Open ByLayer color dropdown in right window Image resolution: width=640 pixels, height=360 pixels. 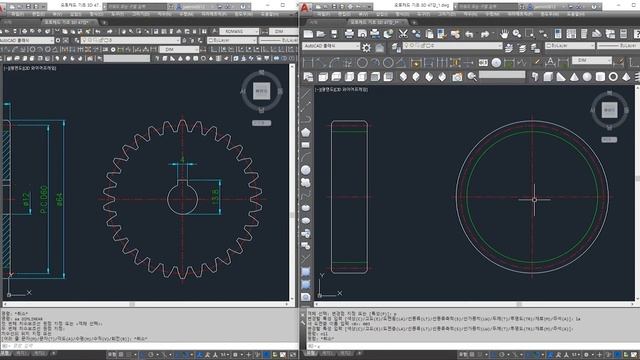click(x=570, y=46)
